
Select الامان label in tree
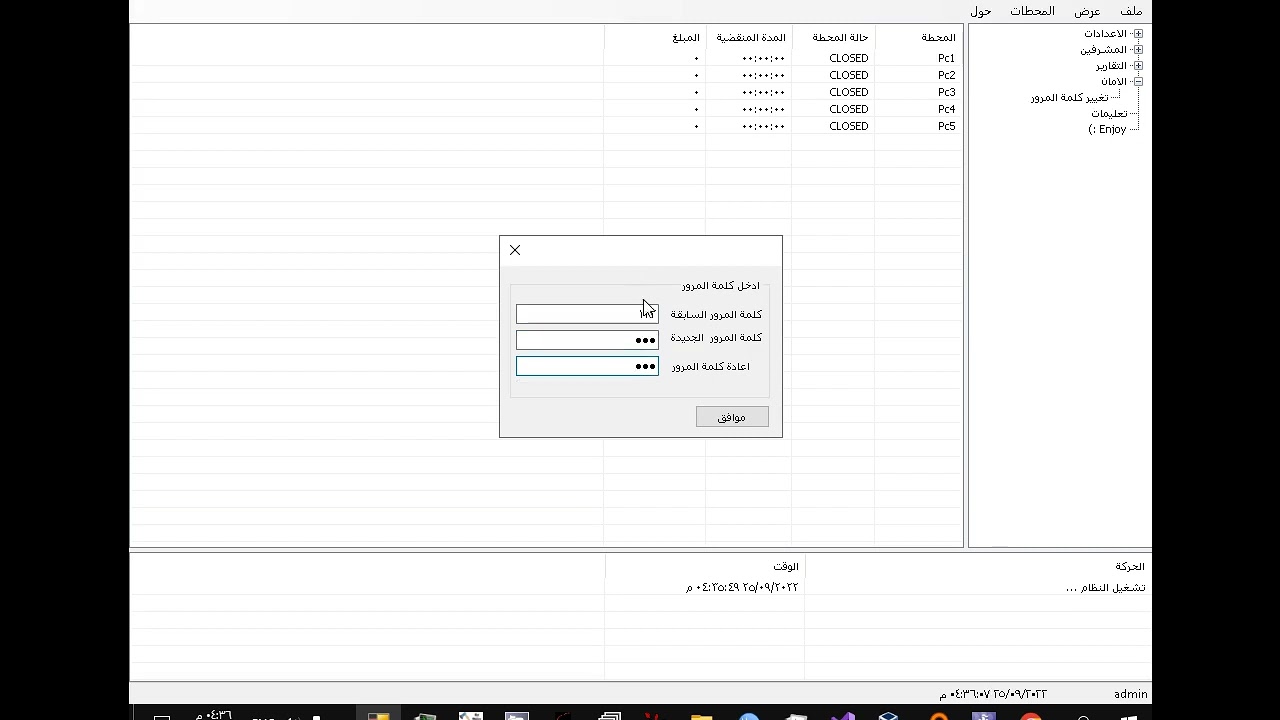(x=1114, y=82)
